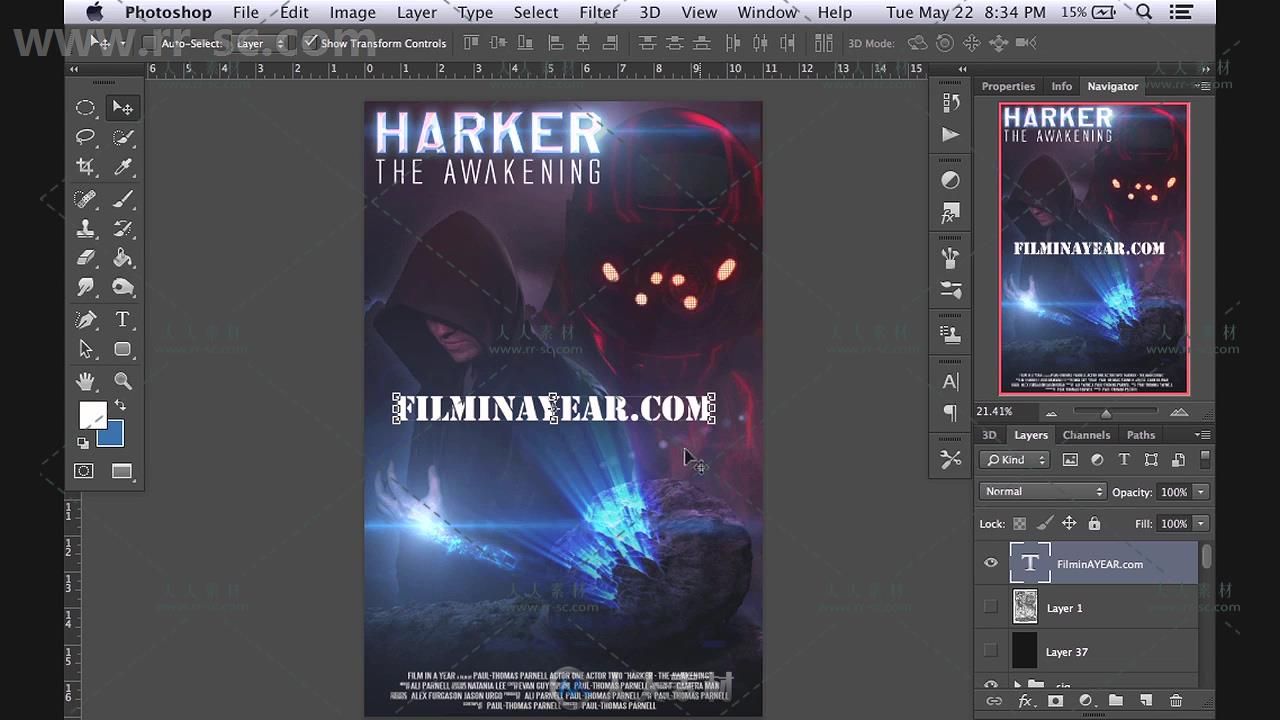This screenshot has height=720, width=1280.
Task: Switch to the Properties tab
Action: 1008,86
